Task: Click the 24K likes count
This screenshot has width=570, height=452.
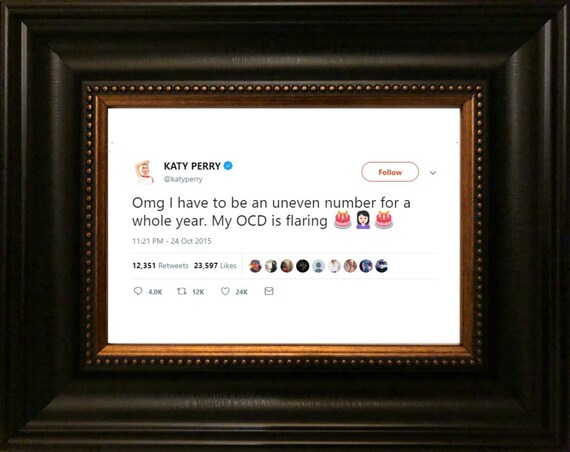Action: pos(241,292)
